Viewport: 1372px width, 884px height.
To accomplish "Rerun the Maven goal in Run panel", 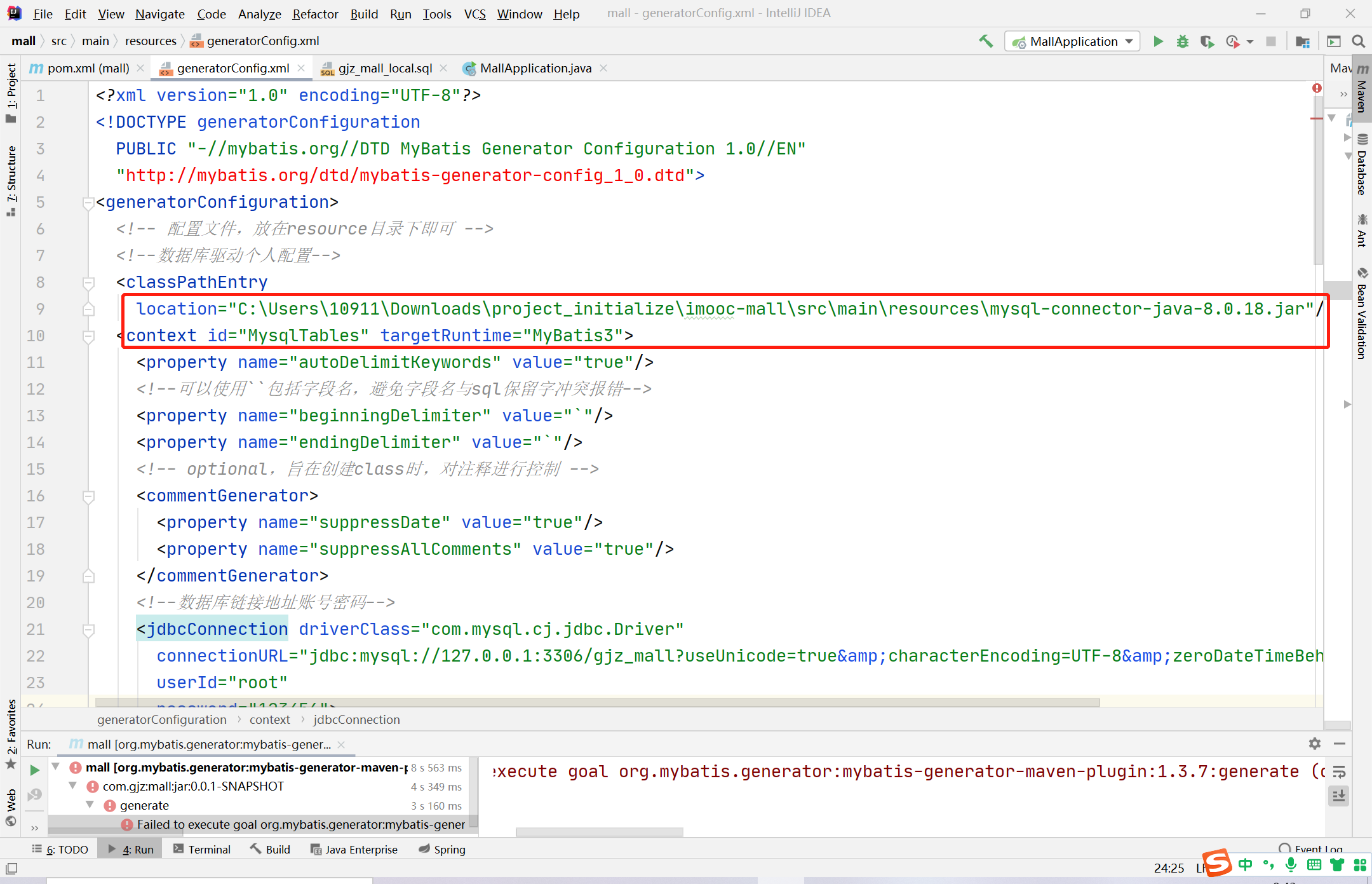I will tap(35, 770).
